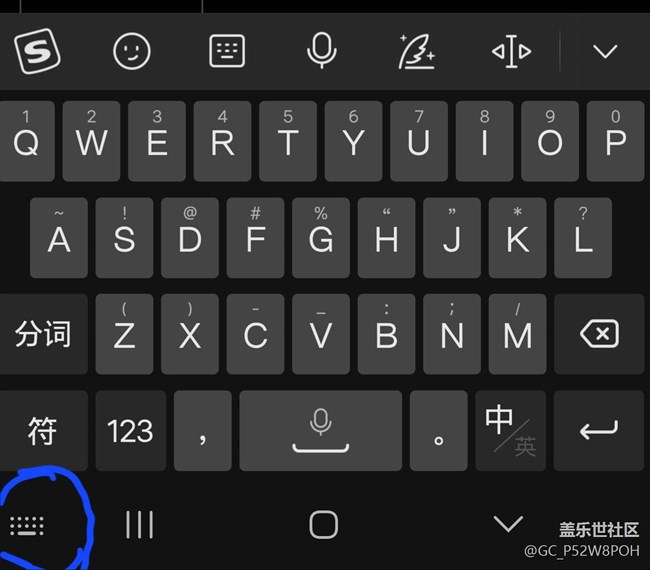Tap the backspace delete key
650x570 pixels.
coord(599,334)
